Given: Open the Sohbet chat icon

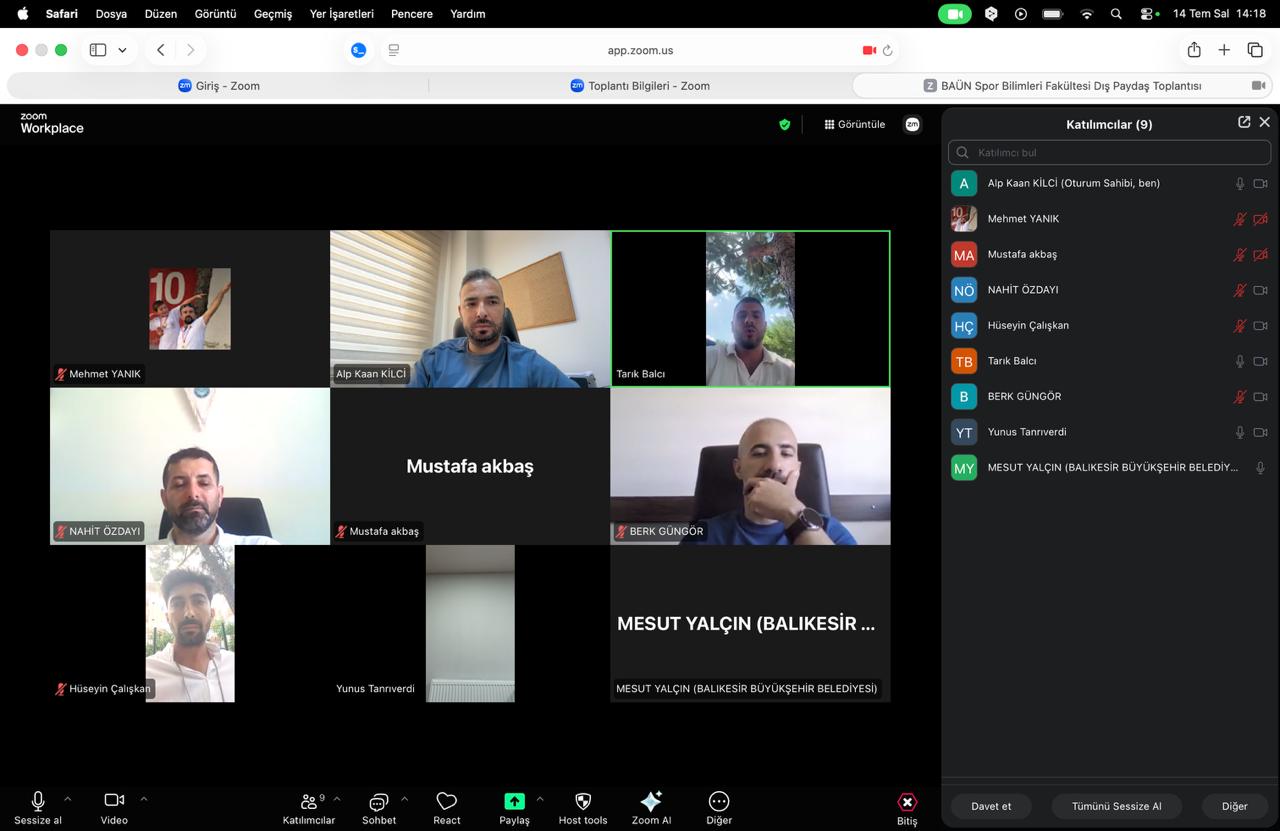Looking at the screenshot, I should [379, 802].
